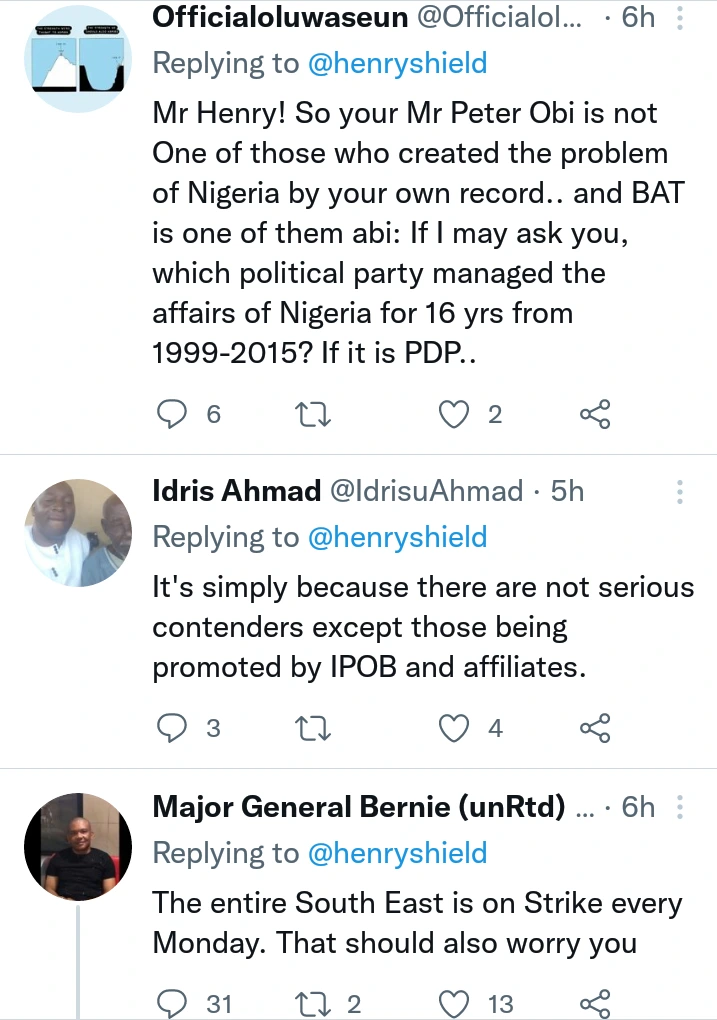Retweet Idris Ahmad's IPOB tweet
717x1020 pixels.
coord(314,729)
